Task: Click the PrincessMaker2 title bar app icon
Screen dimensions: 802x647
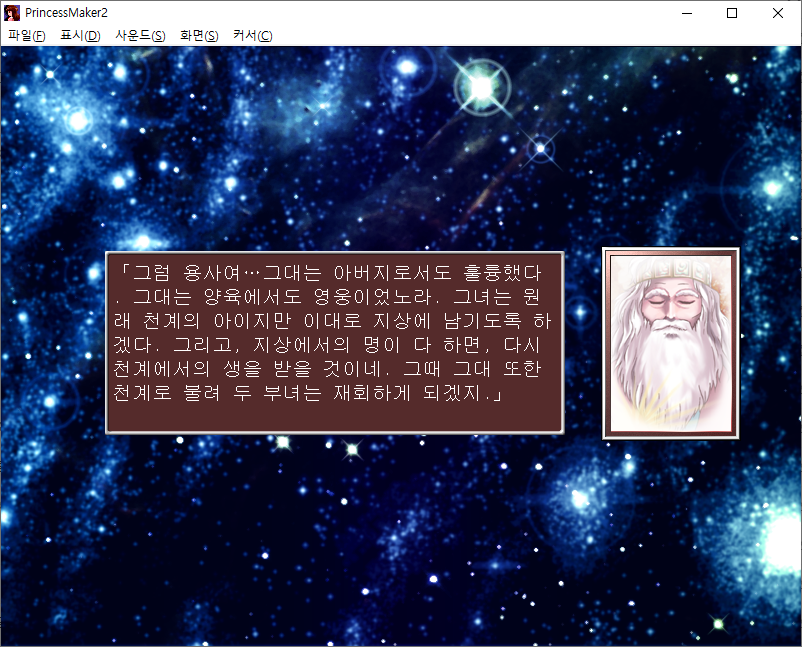Action: [12, 13]
